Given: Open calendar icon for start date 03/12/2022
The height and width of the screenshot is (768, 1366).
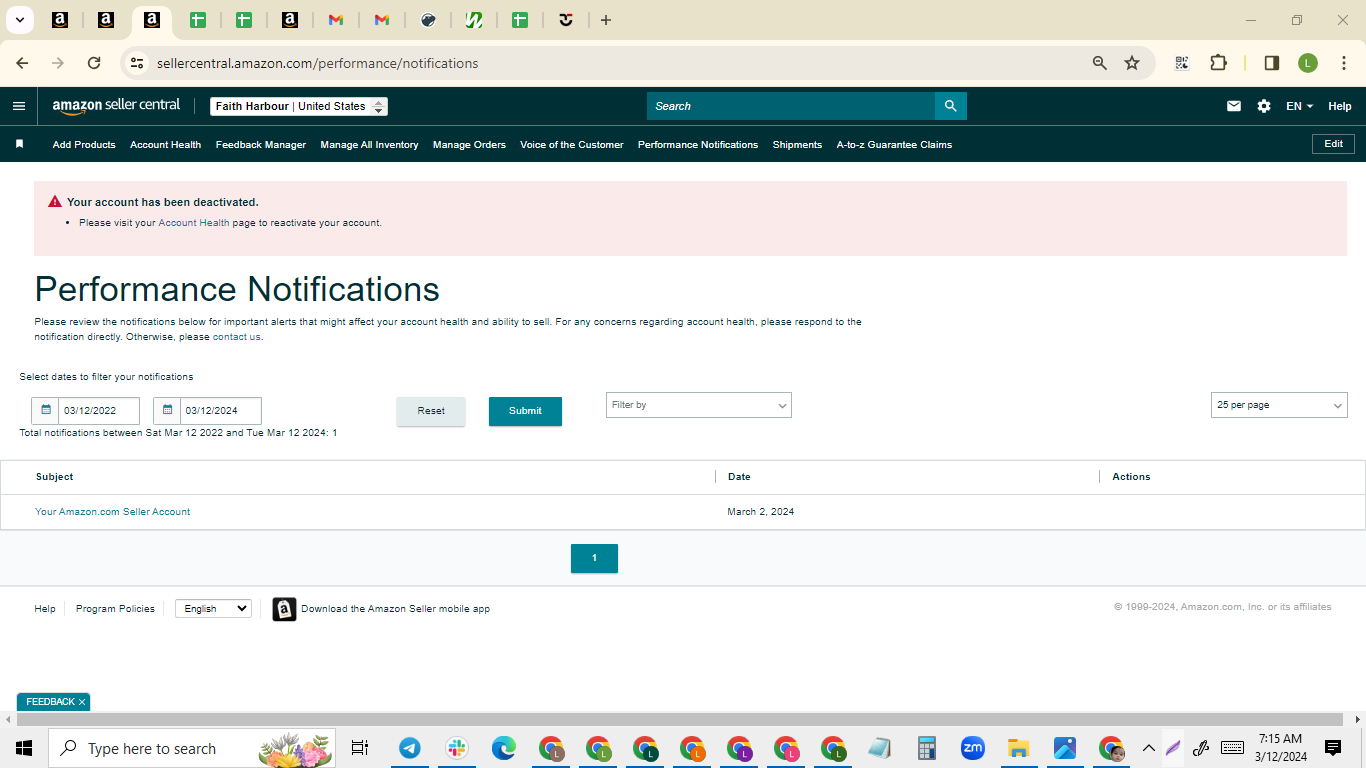Looking at the screenshot, I should coord(45,410).
